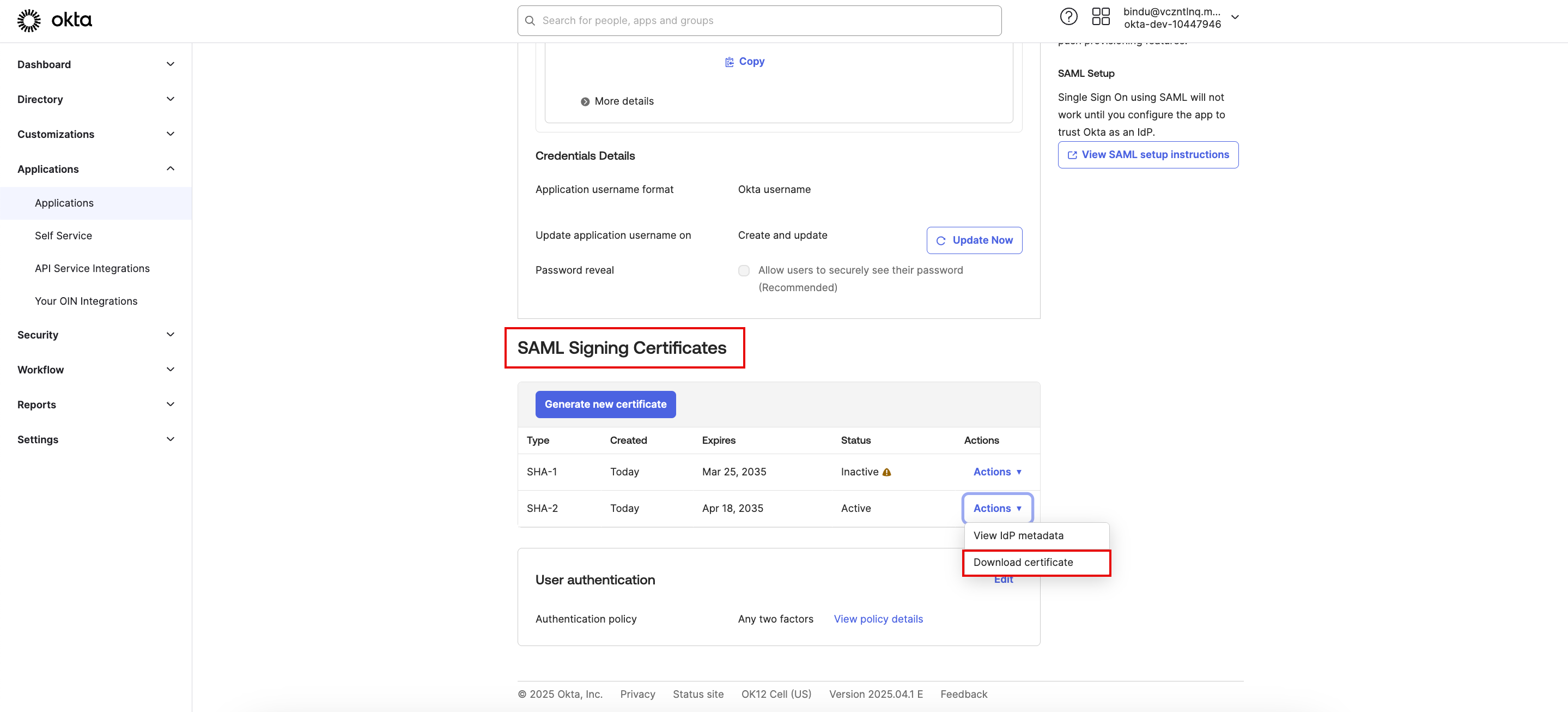Open Actions dropdown for SHA-1 certificate
Viewport: 1568px width, 712px height.
click(997, 472)
